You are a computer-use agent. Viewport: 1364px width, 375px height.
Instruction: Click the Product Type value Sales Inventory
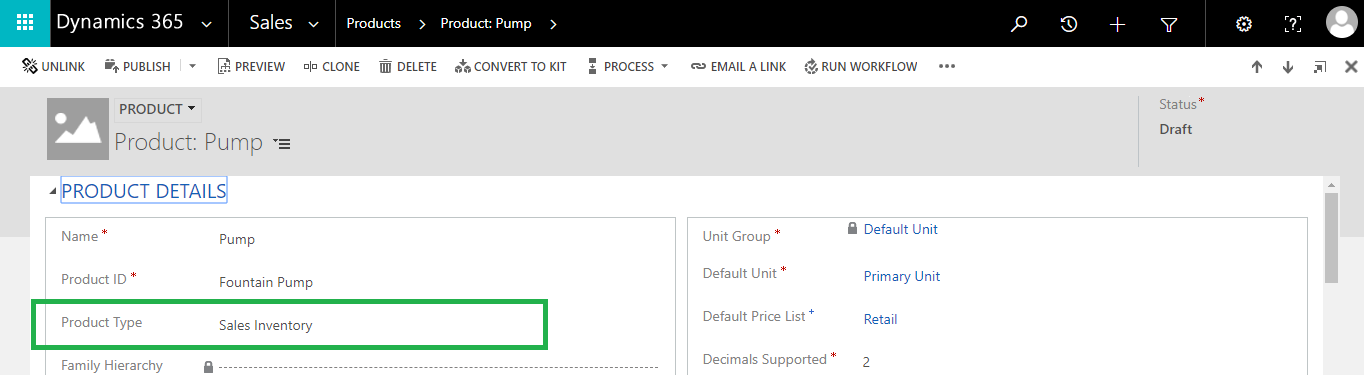266,325
